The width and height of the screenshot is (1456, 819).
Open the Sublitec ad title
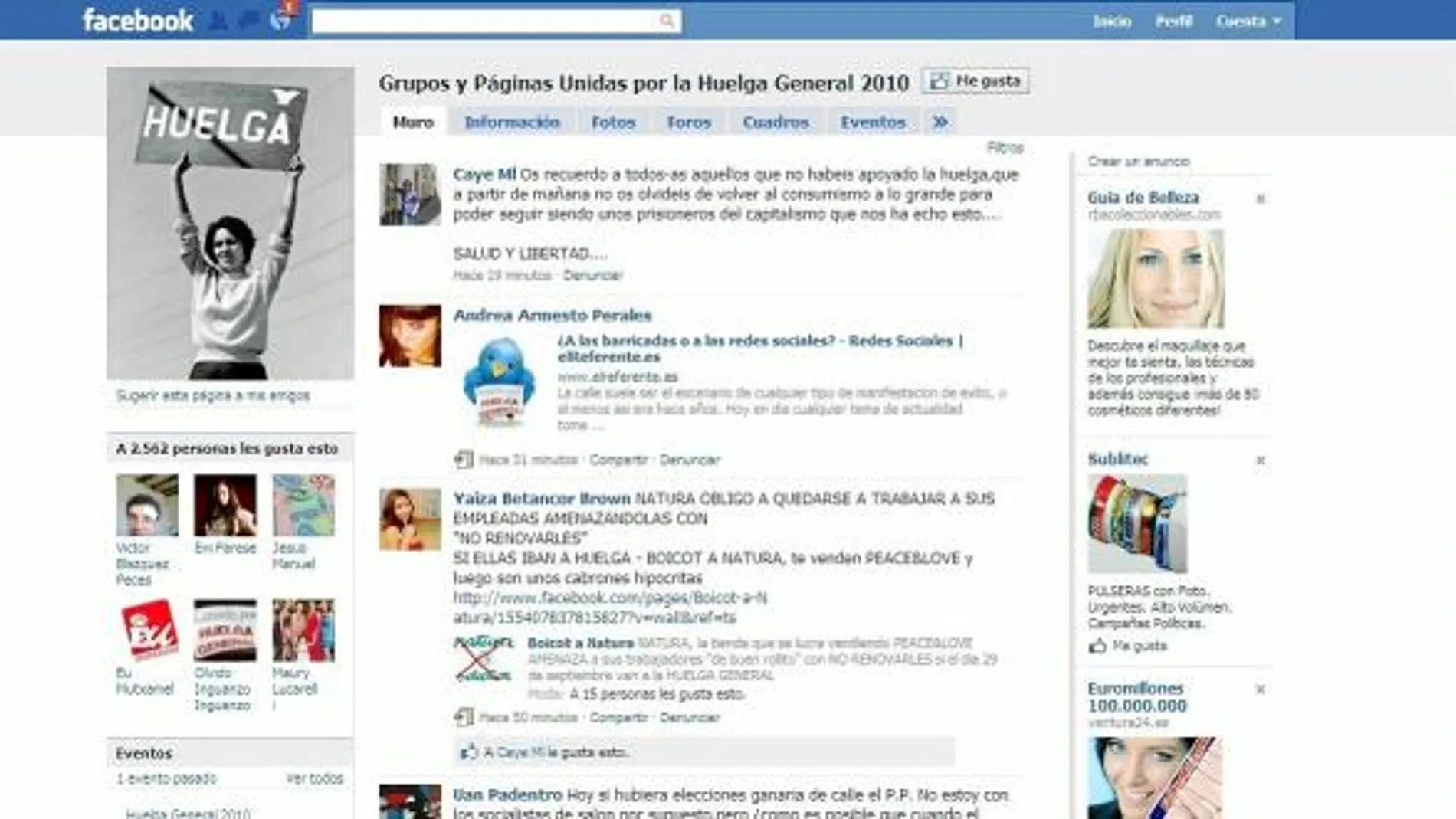(x=1118, y=459)
